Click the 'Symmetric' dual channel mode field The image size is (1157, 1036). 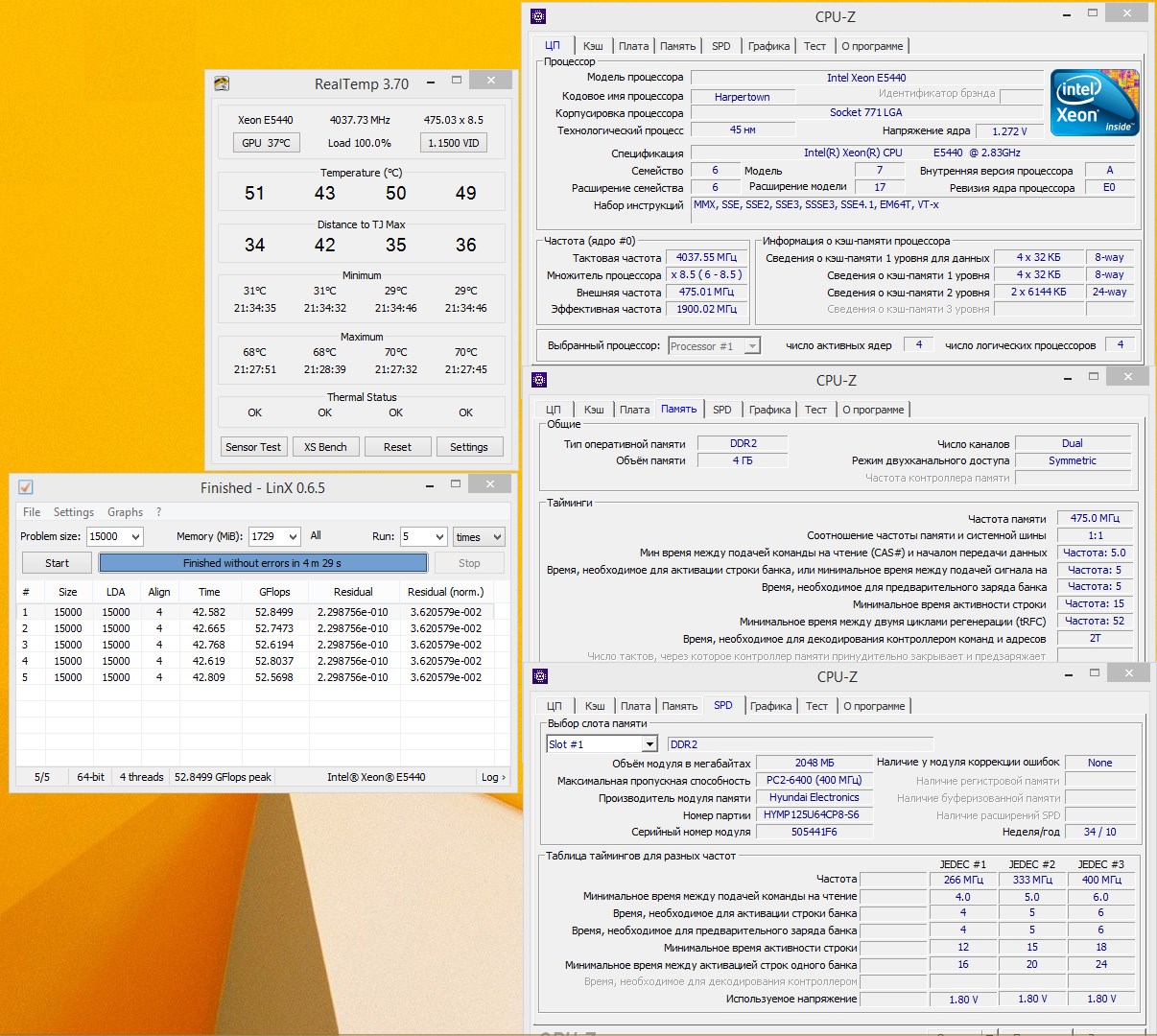pyautogui.click(x=1073, y=460)
